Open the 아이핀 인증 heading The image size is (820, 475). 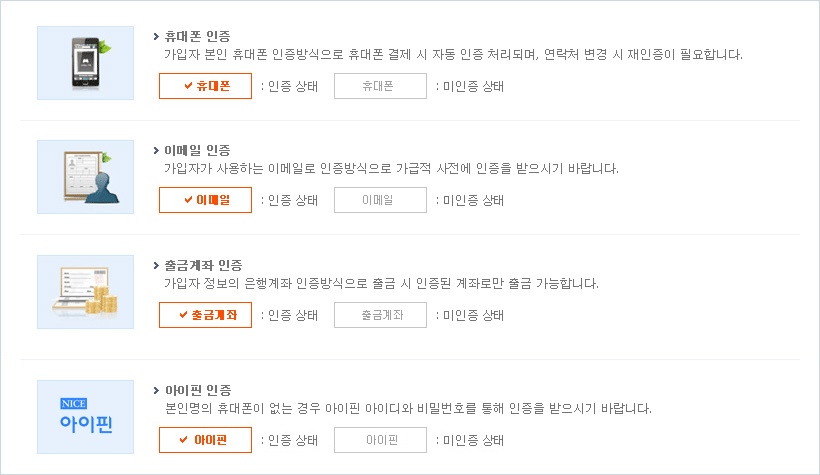[197, 390]
